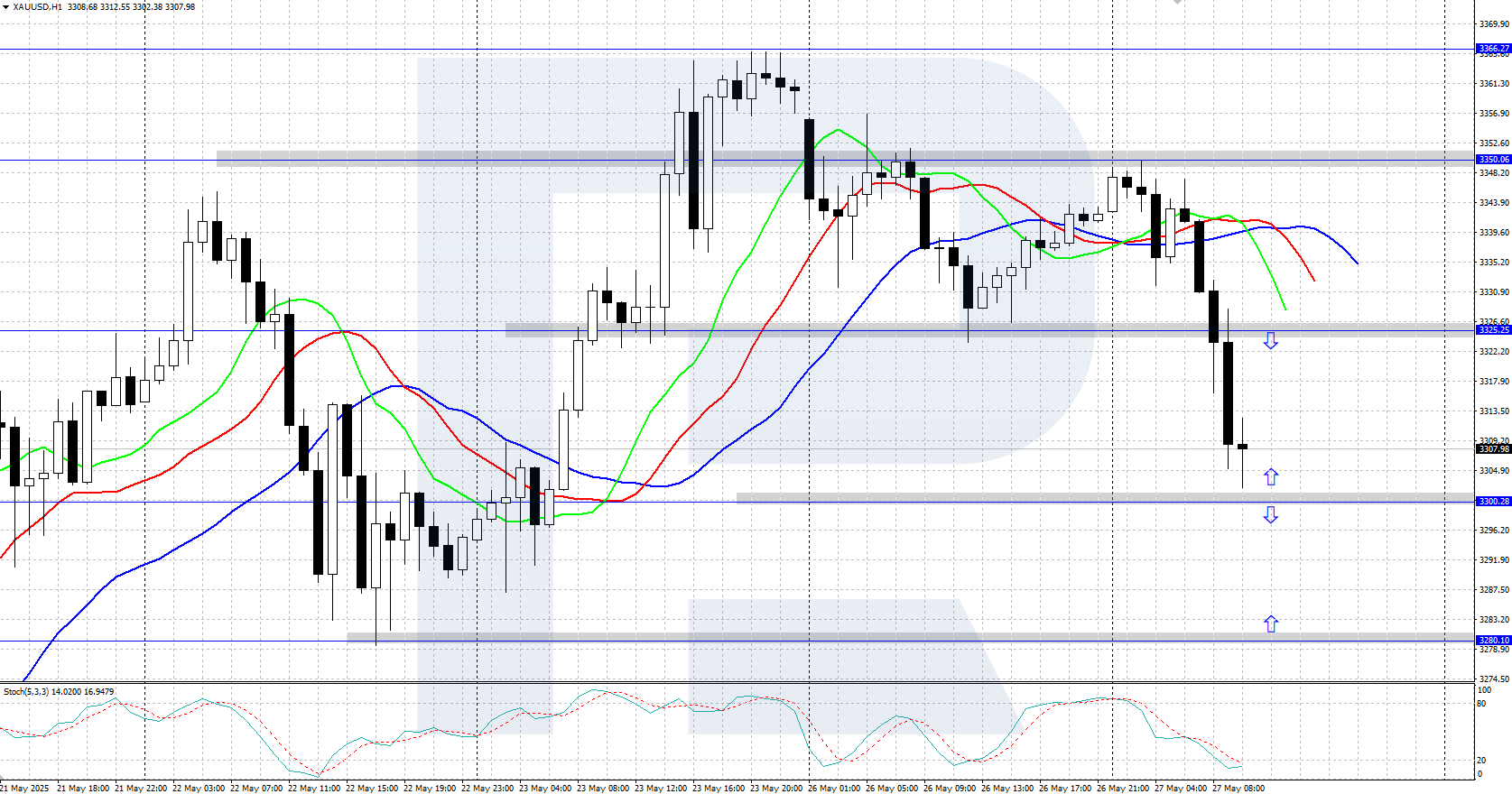Click the low price value 3302.38

tap(147, 7)
